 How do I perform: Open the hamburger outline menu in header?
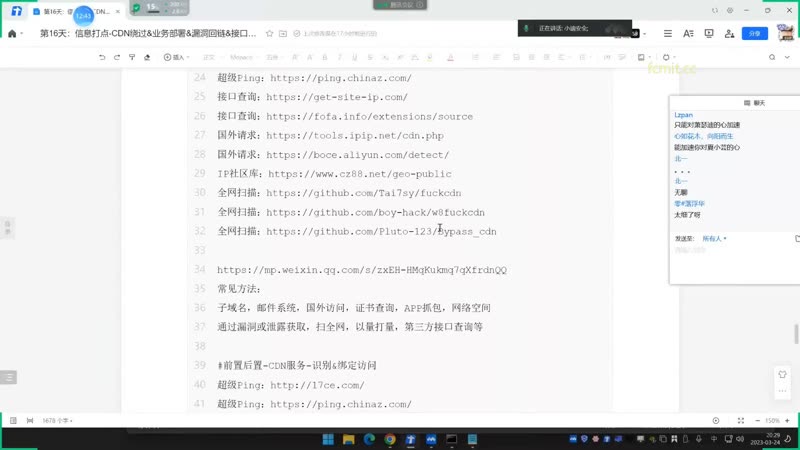point(667,34)
